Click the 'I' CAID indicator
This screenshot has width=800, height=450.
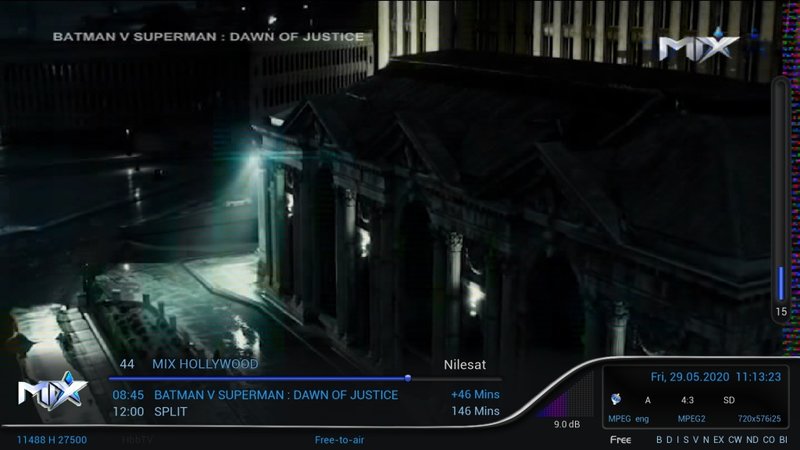(x=678, y=440)
